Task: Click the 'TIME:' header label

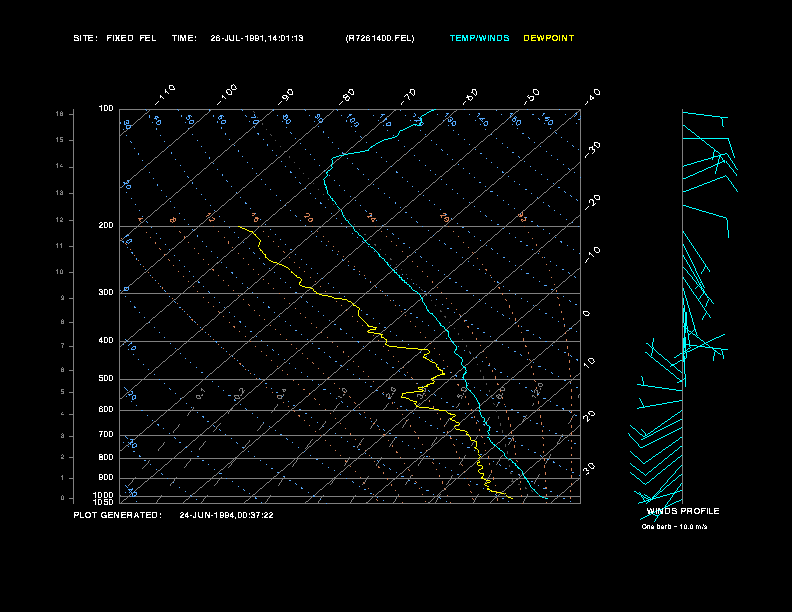Action: point(184,38)
